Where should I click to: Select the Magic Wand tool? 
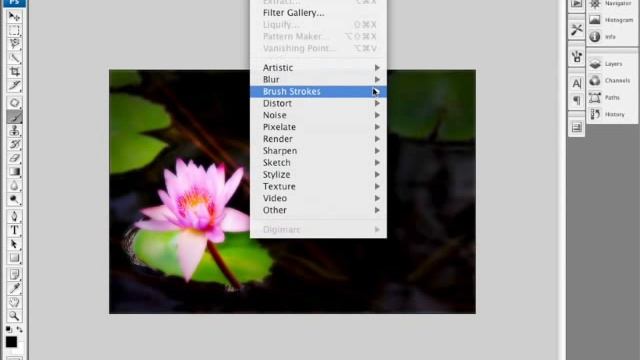pos(14,58)
